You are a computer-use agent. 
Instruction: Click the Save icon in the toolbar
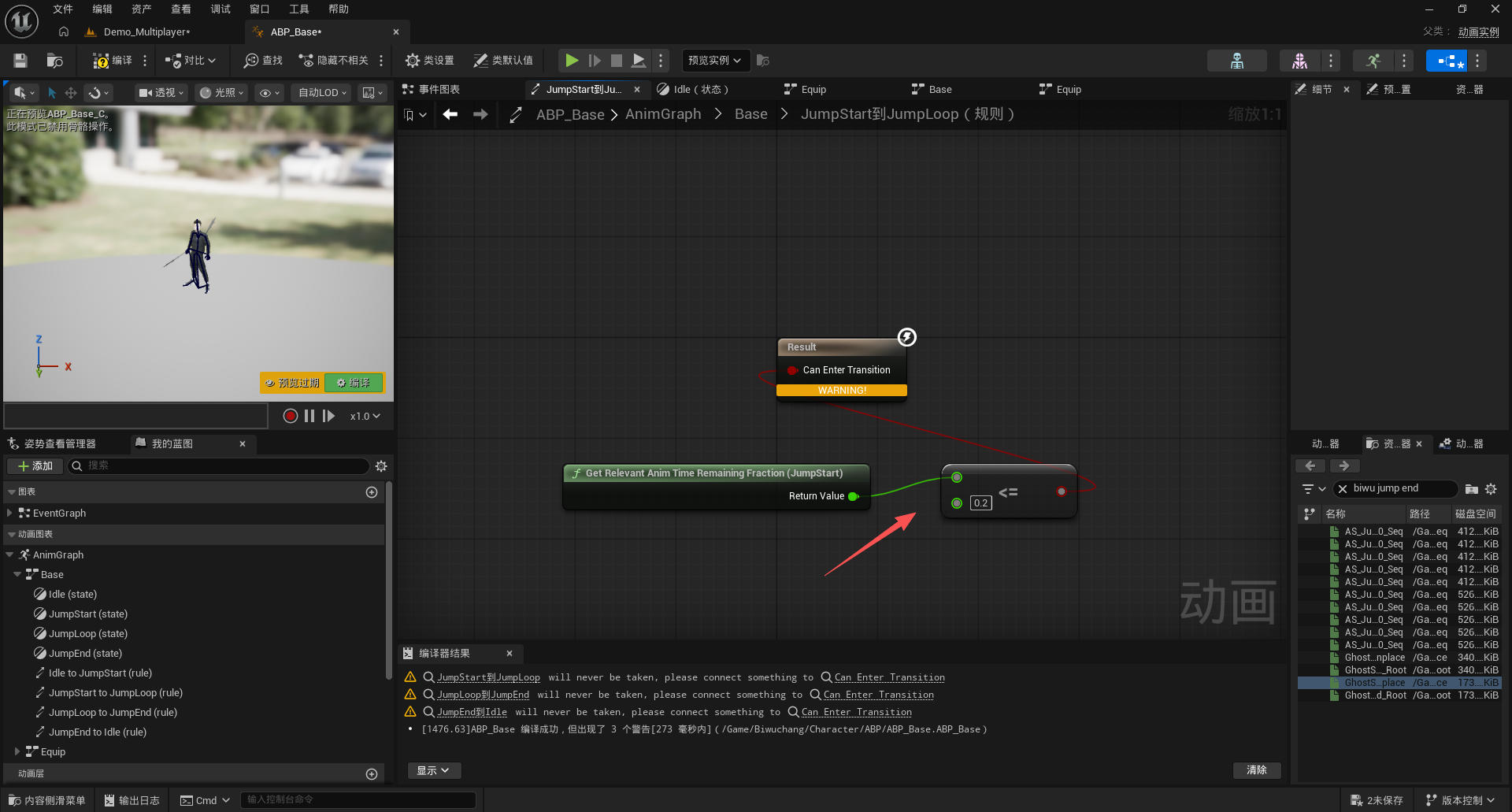point(20,61)
